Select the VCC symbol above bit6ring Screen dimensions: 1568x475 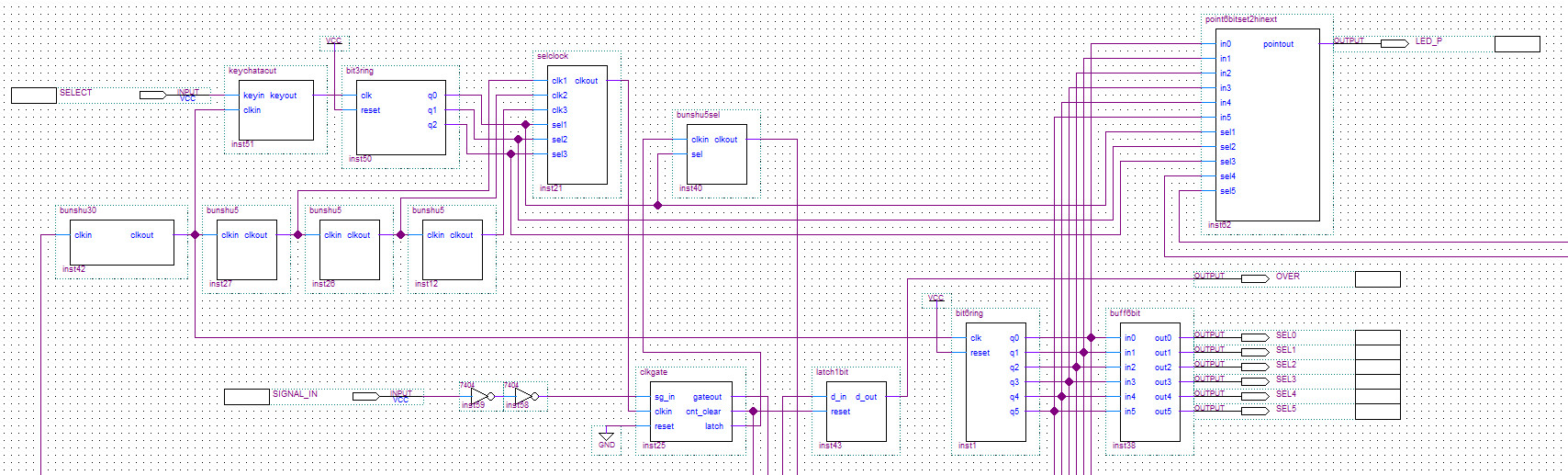pyautogui.click(x=935, y=299)
